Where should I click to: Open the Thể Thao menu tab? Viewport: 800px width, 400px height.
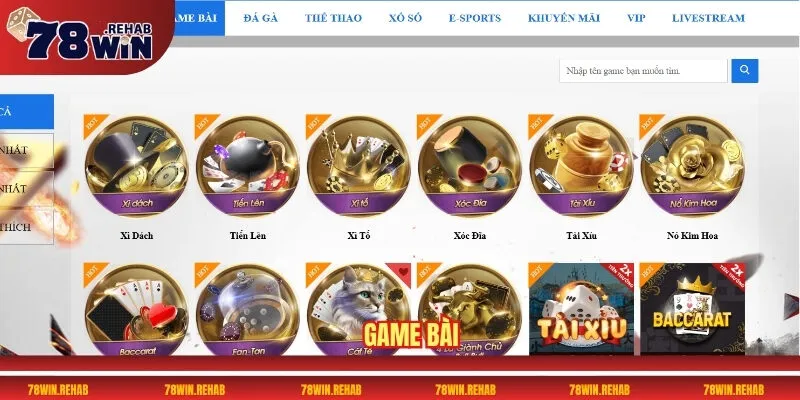(333, 18)
